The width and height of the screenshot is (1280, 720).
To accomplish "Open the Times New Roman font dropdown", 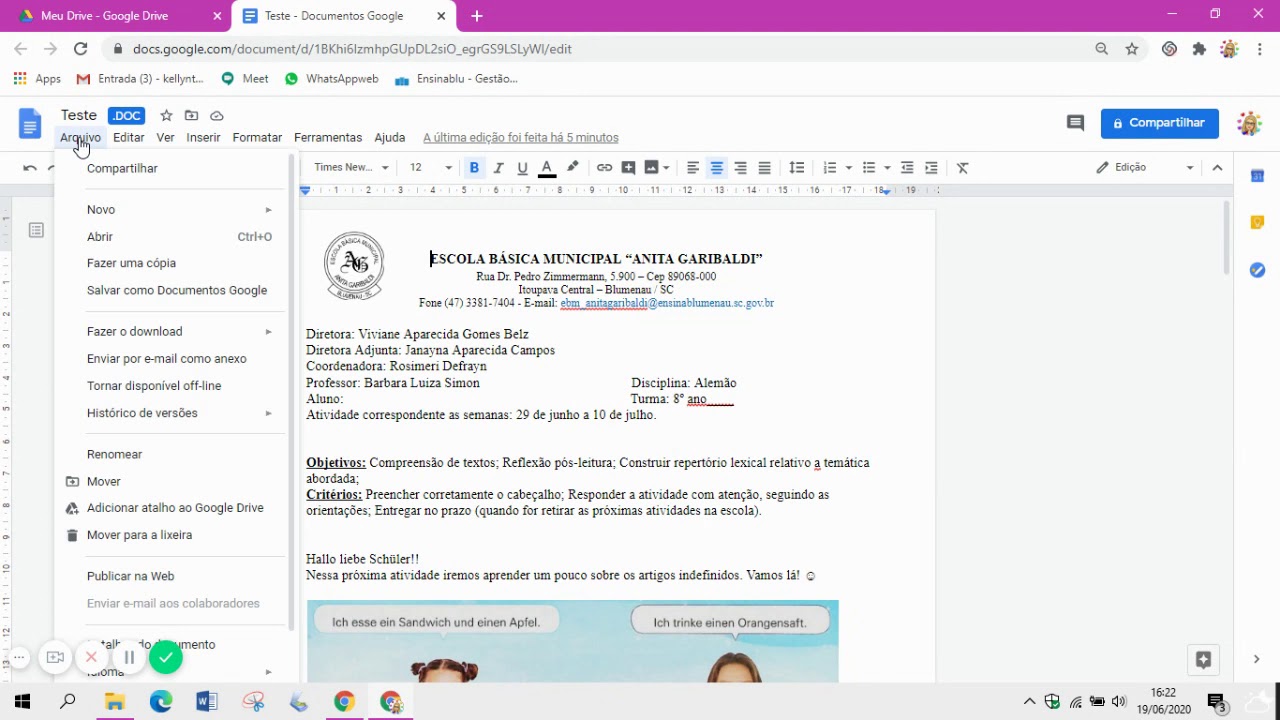I will click(x=350, y=168).
